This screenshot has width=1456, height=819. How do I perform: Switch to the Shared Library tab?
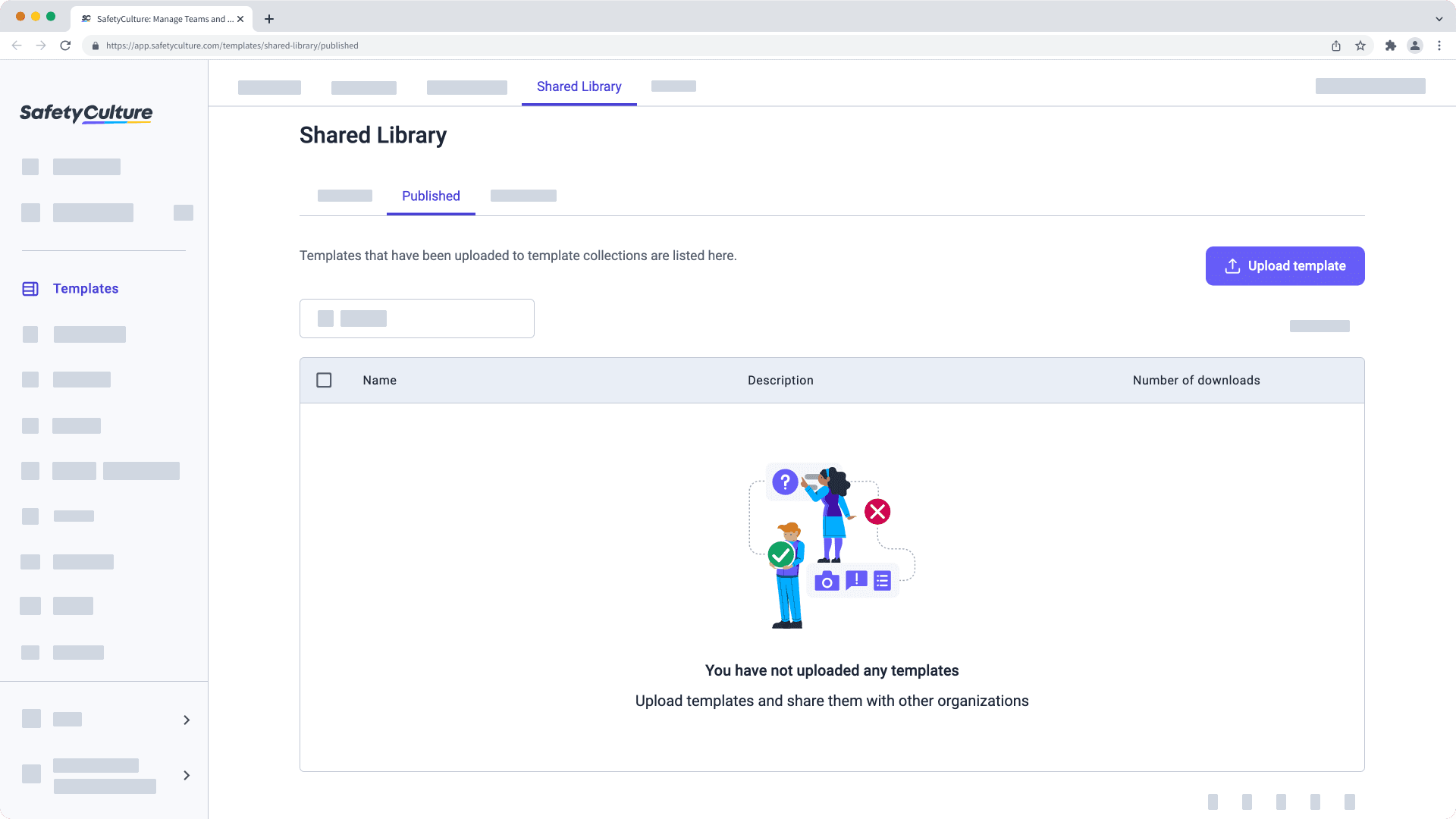pyautogui.click(x=579, y=86)
